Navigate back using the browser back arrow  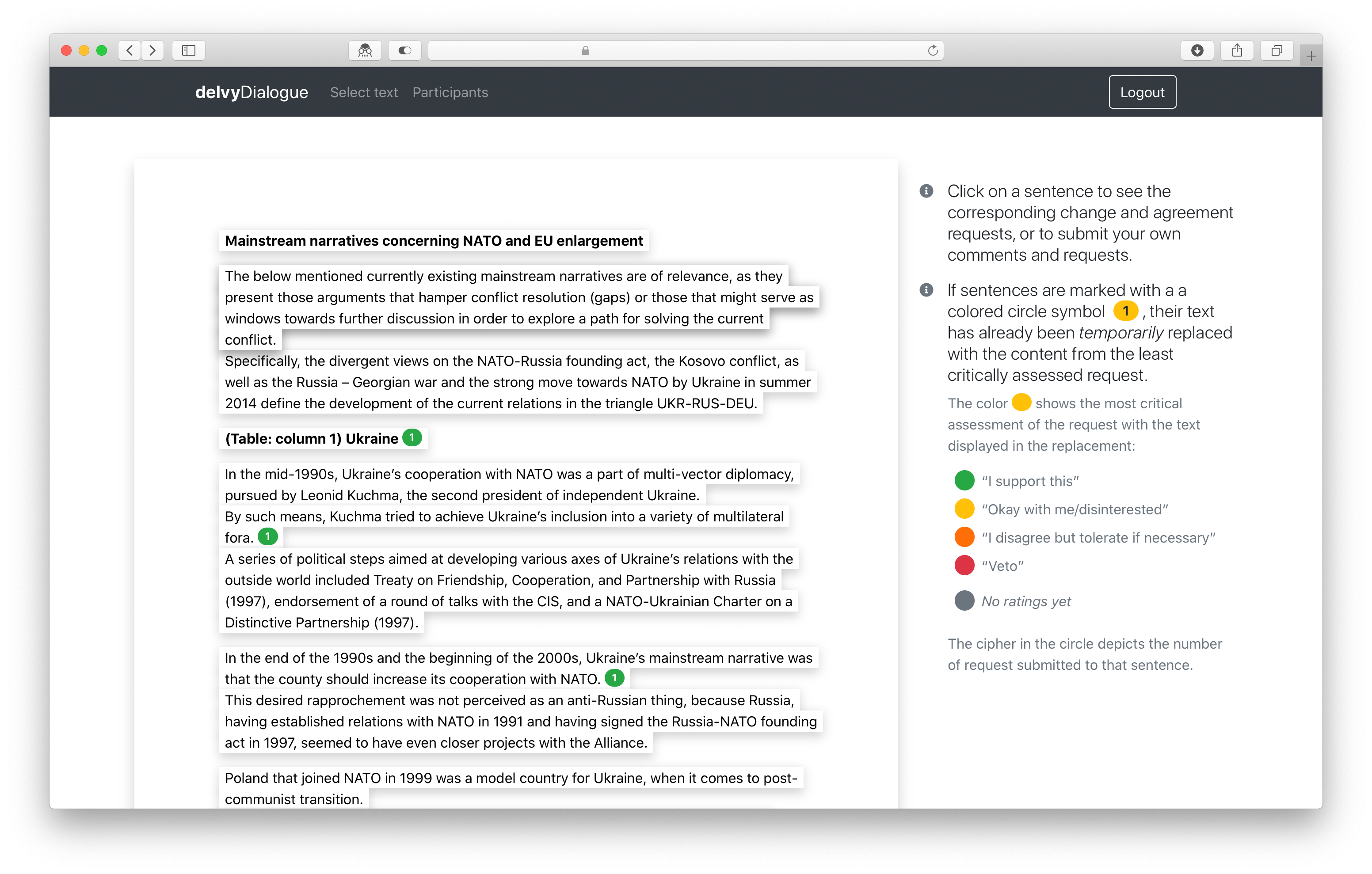pos(130,50)
